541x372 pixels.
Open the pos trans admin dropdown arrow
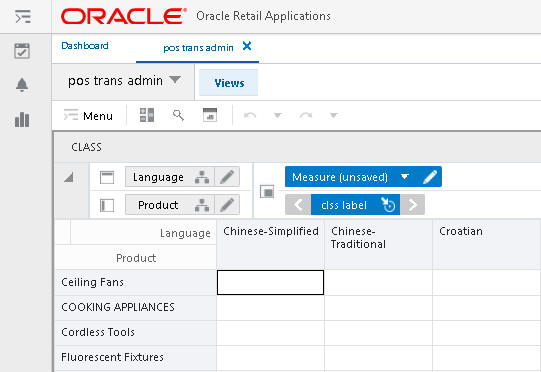[x=175, y=80]
